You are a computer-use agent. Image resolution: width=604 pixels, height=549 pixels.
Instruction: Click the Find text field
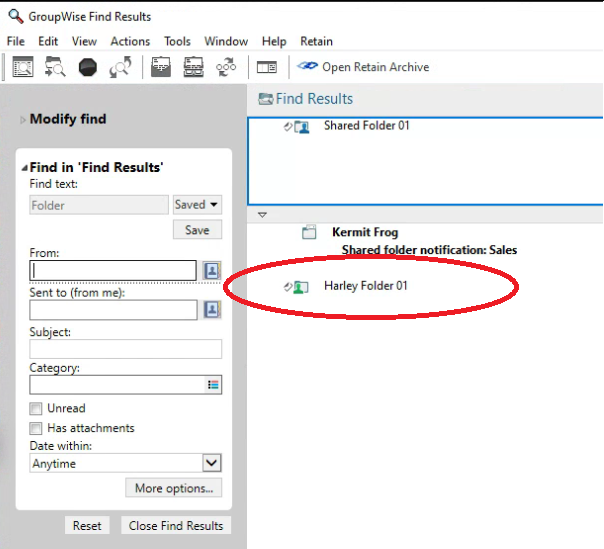pos(99,205)
